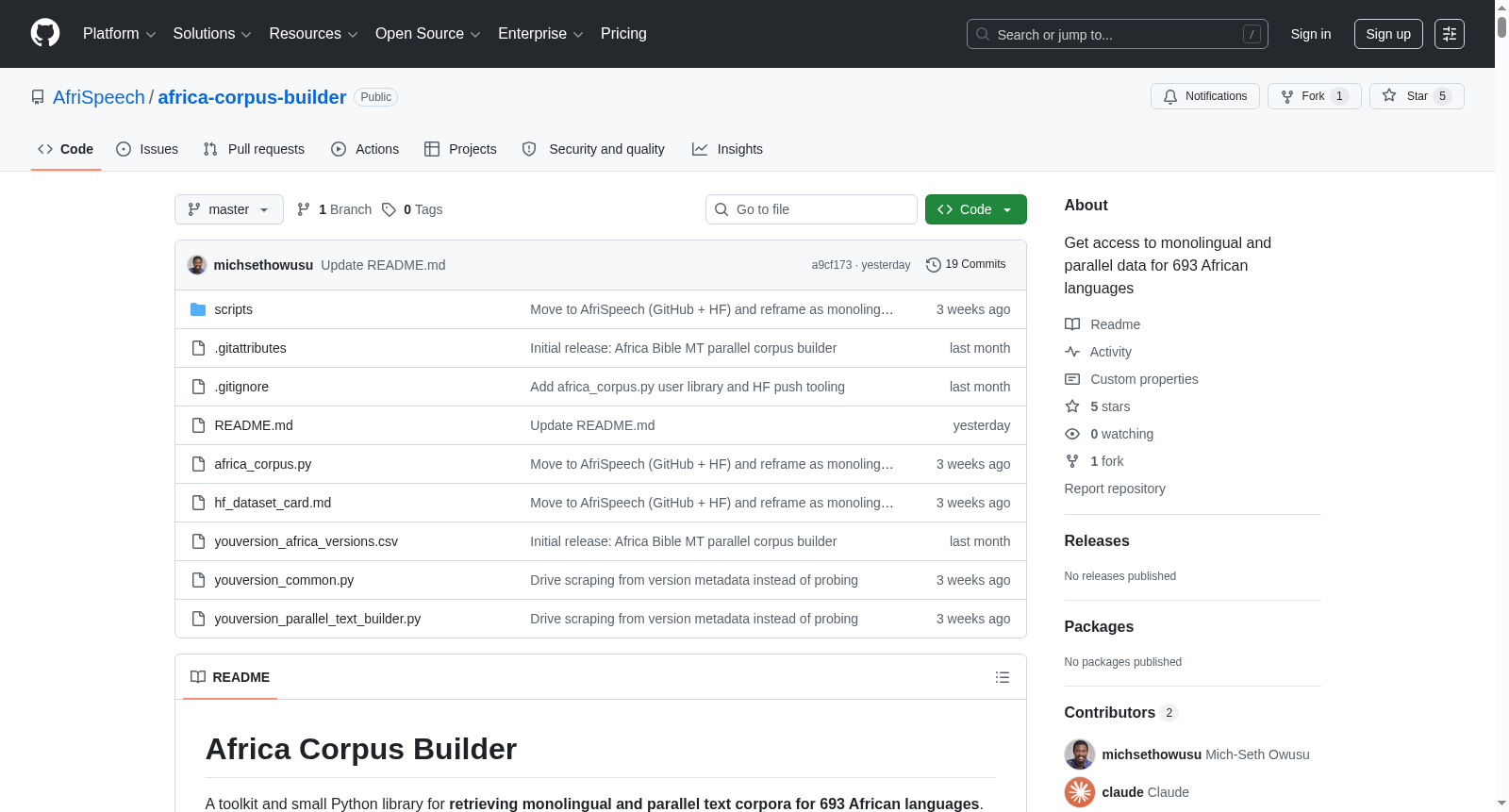This screenshot has height=812, width=1509.
Task: Click the history clock icon beside 19 Commits
Action: coord(934,265)
